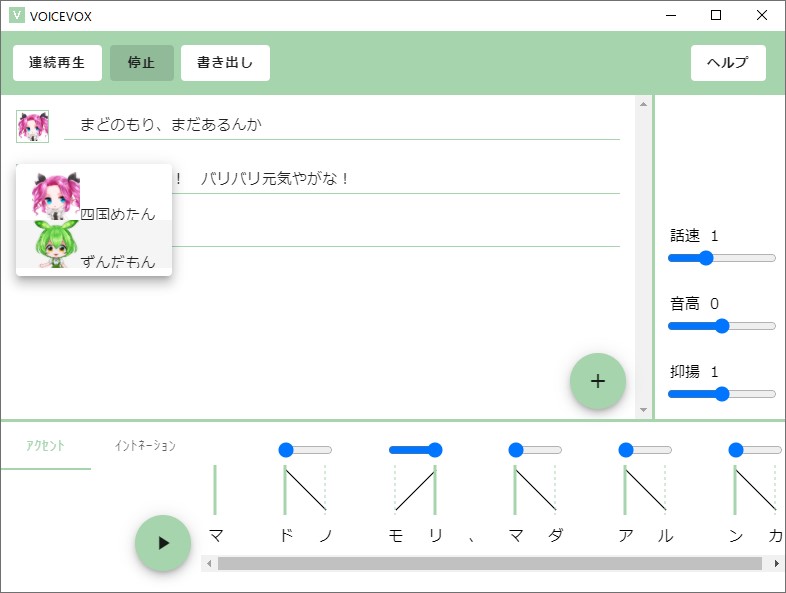Screen dimensions: 786x593
Task: Minimize the VOICEVOX window
Action: point(671,16)
